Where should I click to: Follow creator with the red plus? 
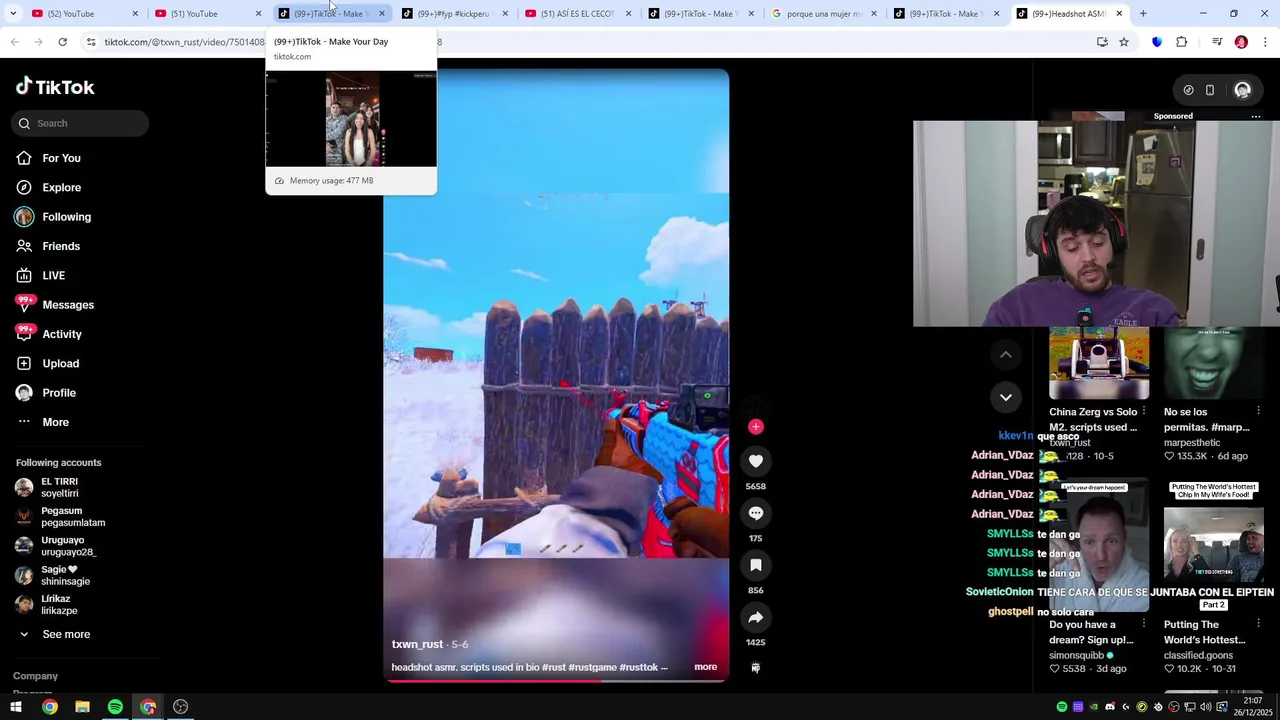click(x=756, y=427)
